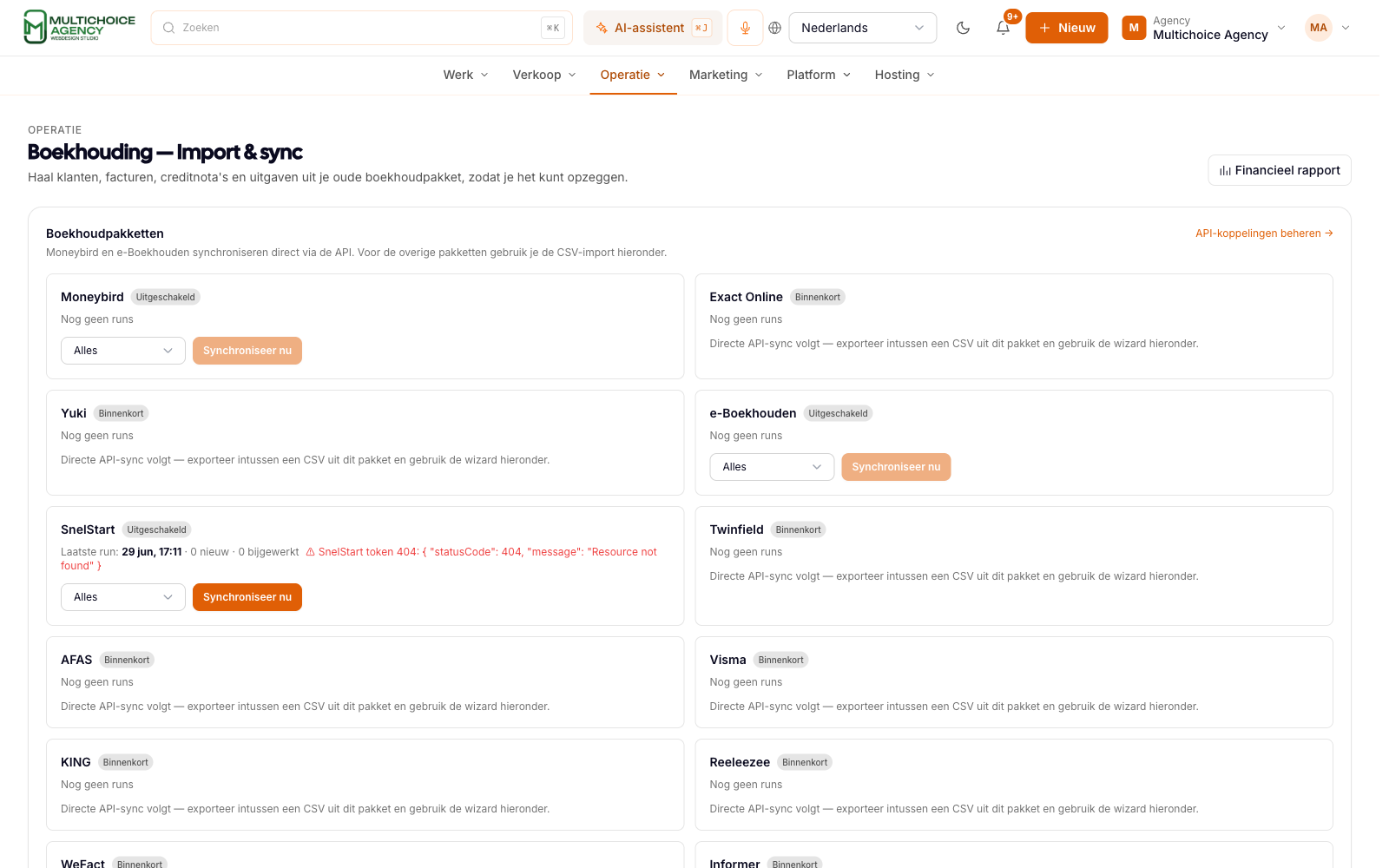Open the Hosting menu
Viewport: 1389px width, 868px height.
coord(905,75)
